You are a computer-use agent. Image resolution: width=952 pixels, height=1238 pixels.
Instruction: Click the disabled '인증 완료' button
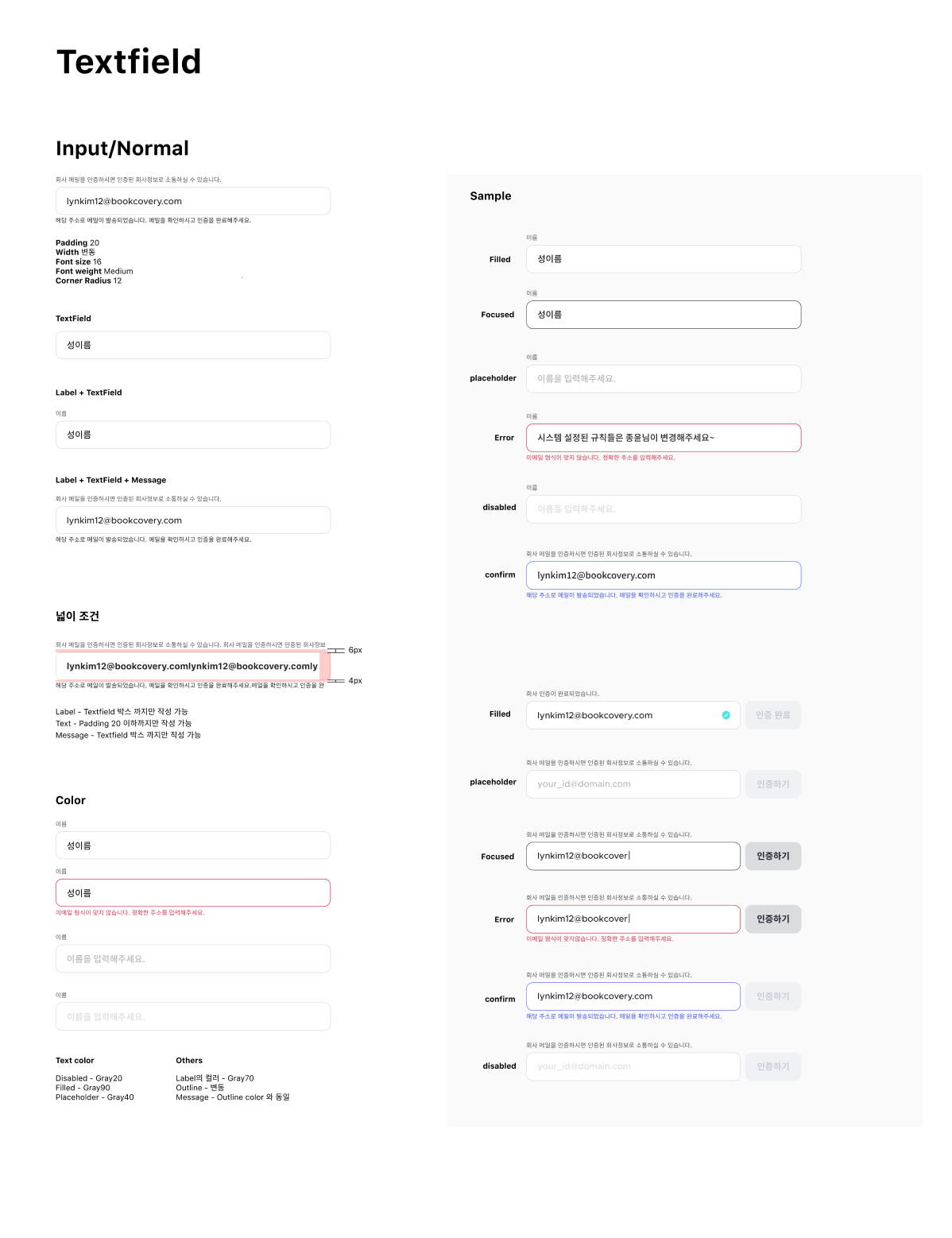click(772, 715)
